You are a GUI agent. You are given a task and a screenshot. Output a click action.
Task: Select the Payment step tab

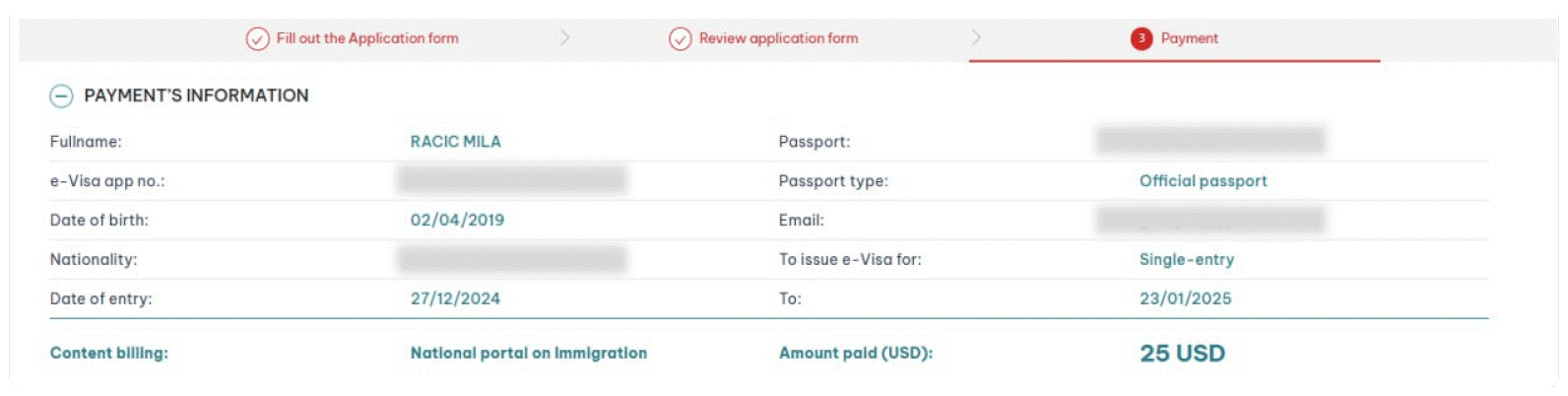(1189, 38)
